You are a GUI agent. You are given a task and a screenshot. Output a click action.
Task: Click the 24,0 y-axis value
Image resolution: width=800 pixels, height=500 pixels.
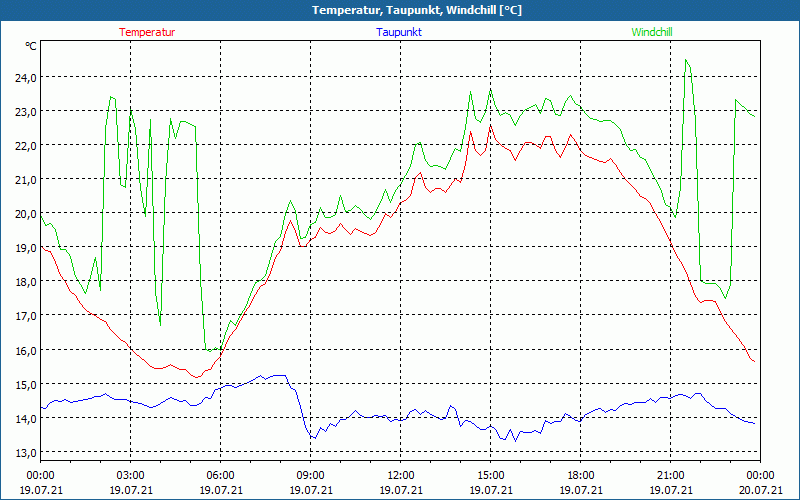pos(26,78)
